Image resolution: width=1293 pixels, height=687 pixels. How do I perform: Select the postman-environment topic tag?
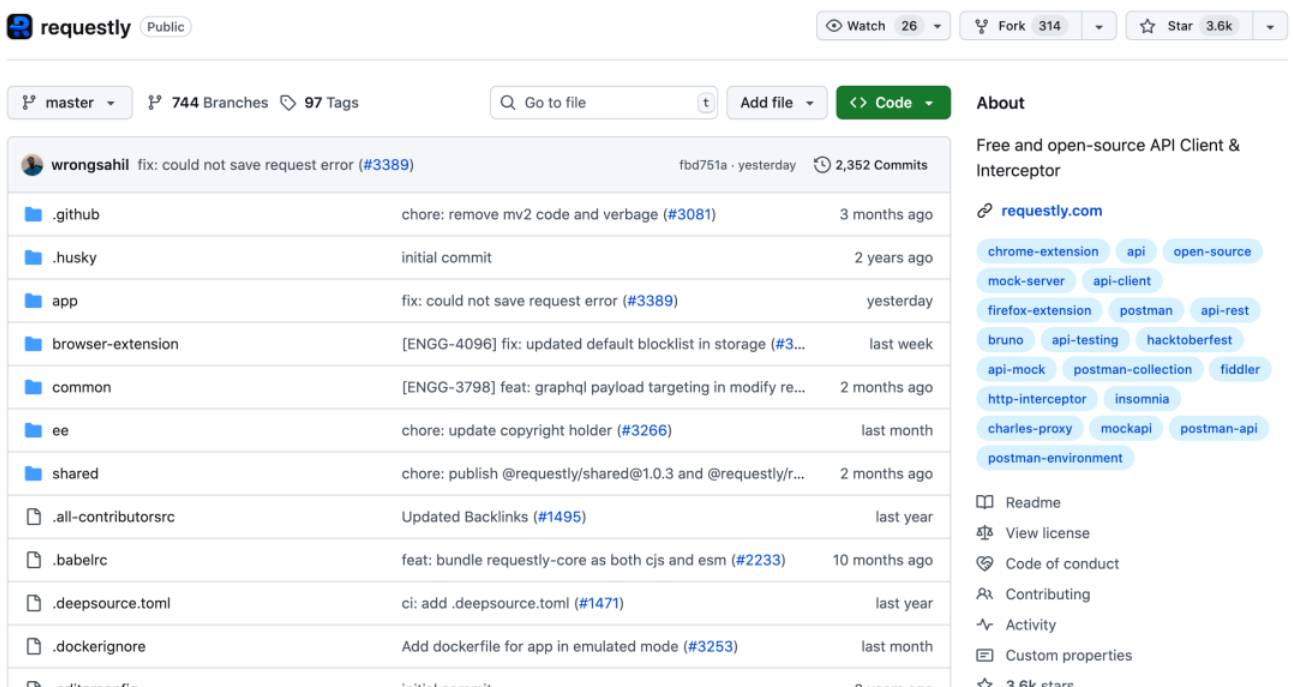tap(1055, 458)
